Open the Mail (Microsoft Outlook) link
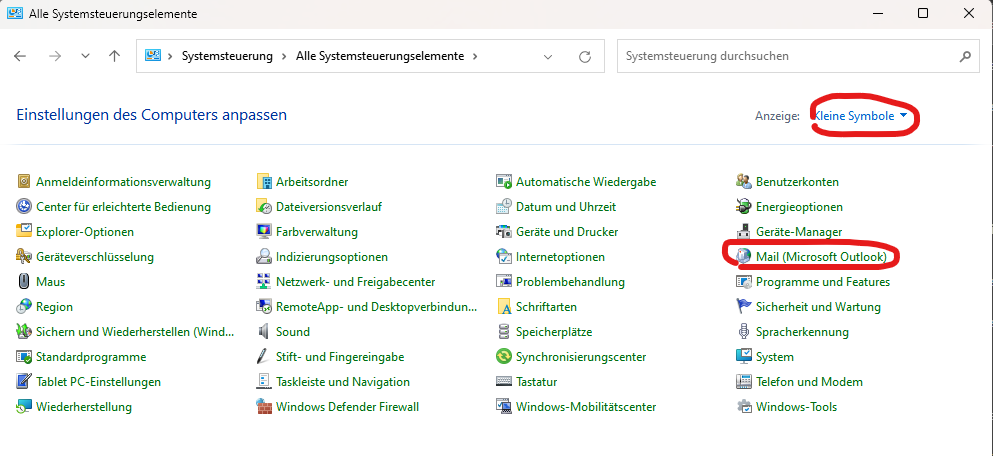Image resolution: width=993 pixels, height=456 pixels. click(821, 256)
